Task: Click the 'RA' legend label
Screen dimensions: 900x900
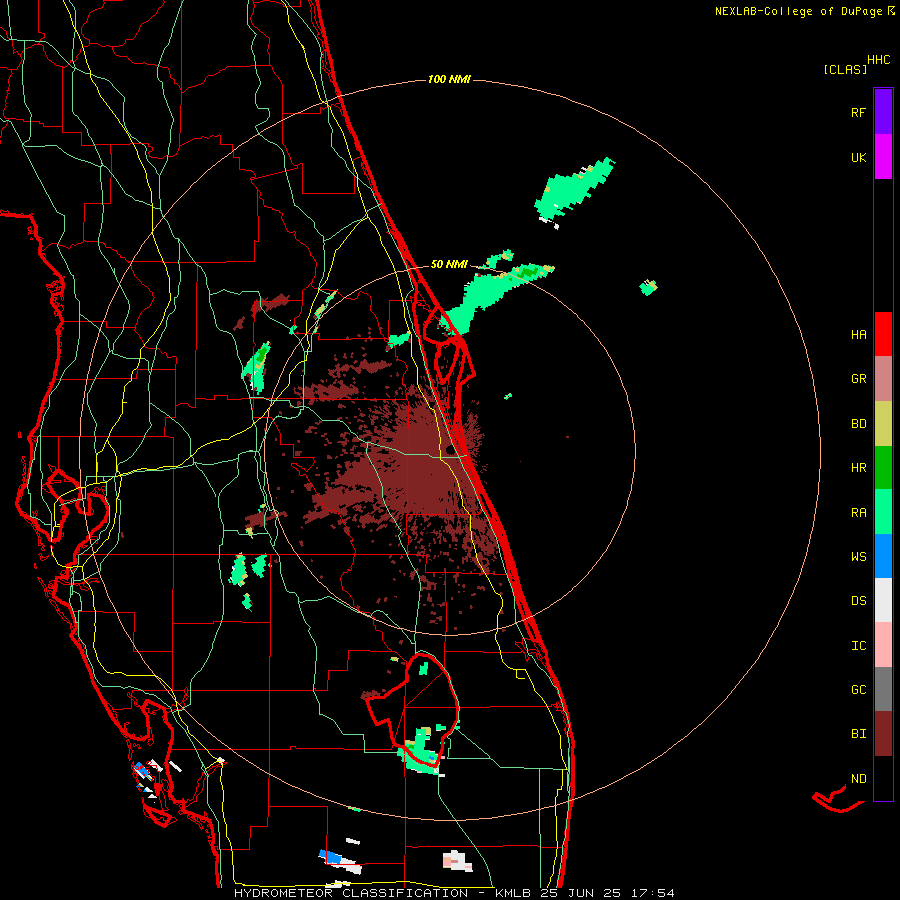Action: tap(858, 513)
